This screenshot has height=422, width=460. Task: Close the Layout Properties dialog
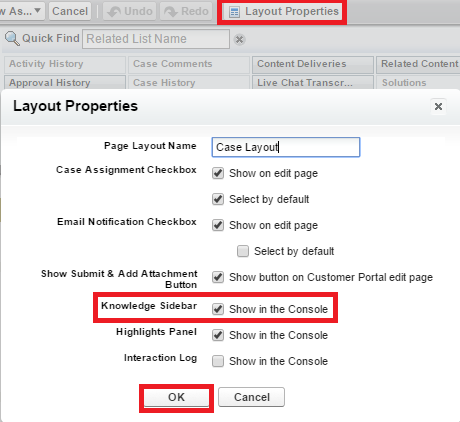438,107
